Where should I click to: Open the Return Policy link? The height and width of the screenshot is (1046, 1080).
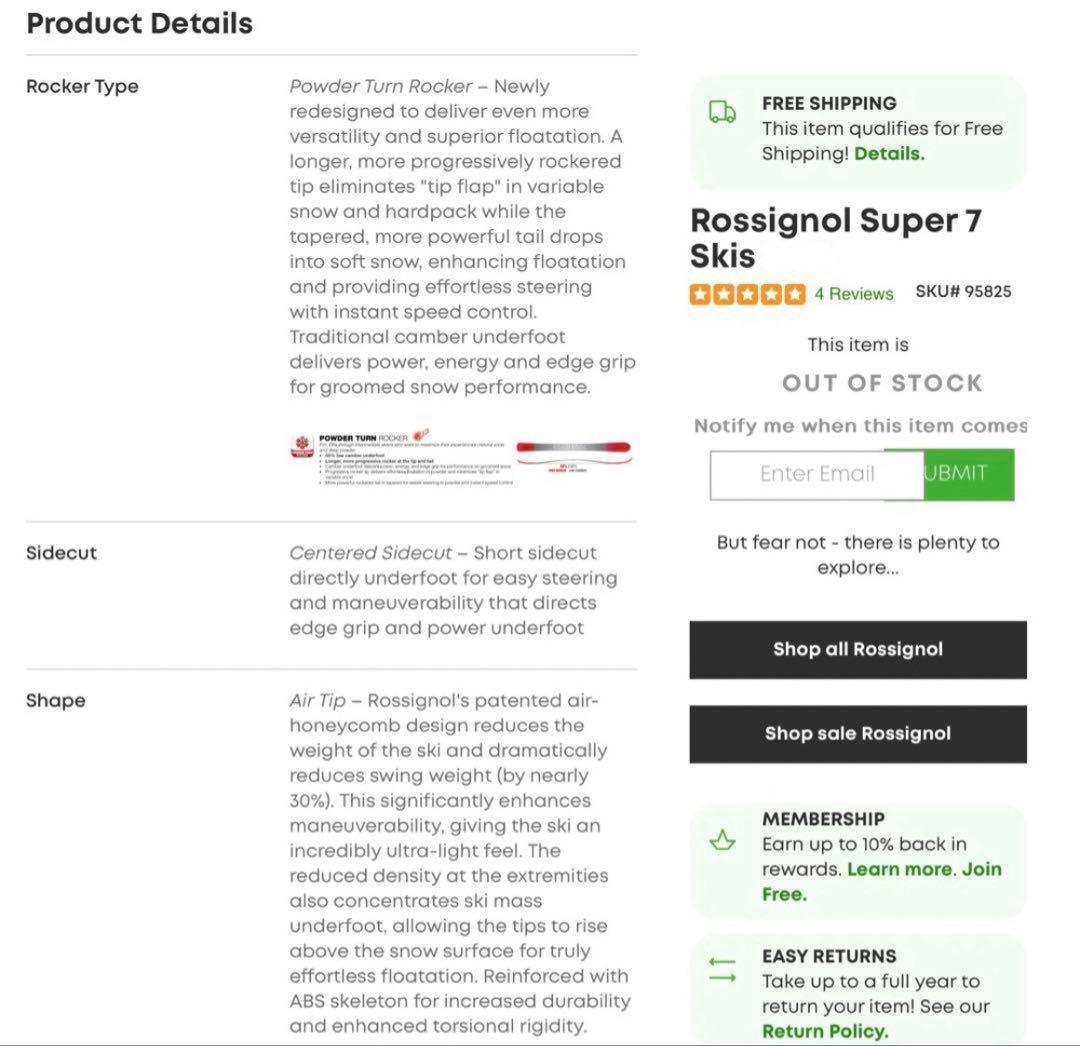(x=824, y=1031)
